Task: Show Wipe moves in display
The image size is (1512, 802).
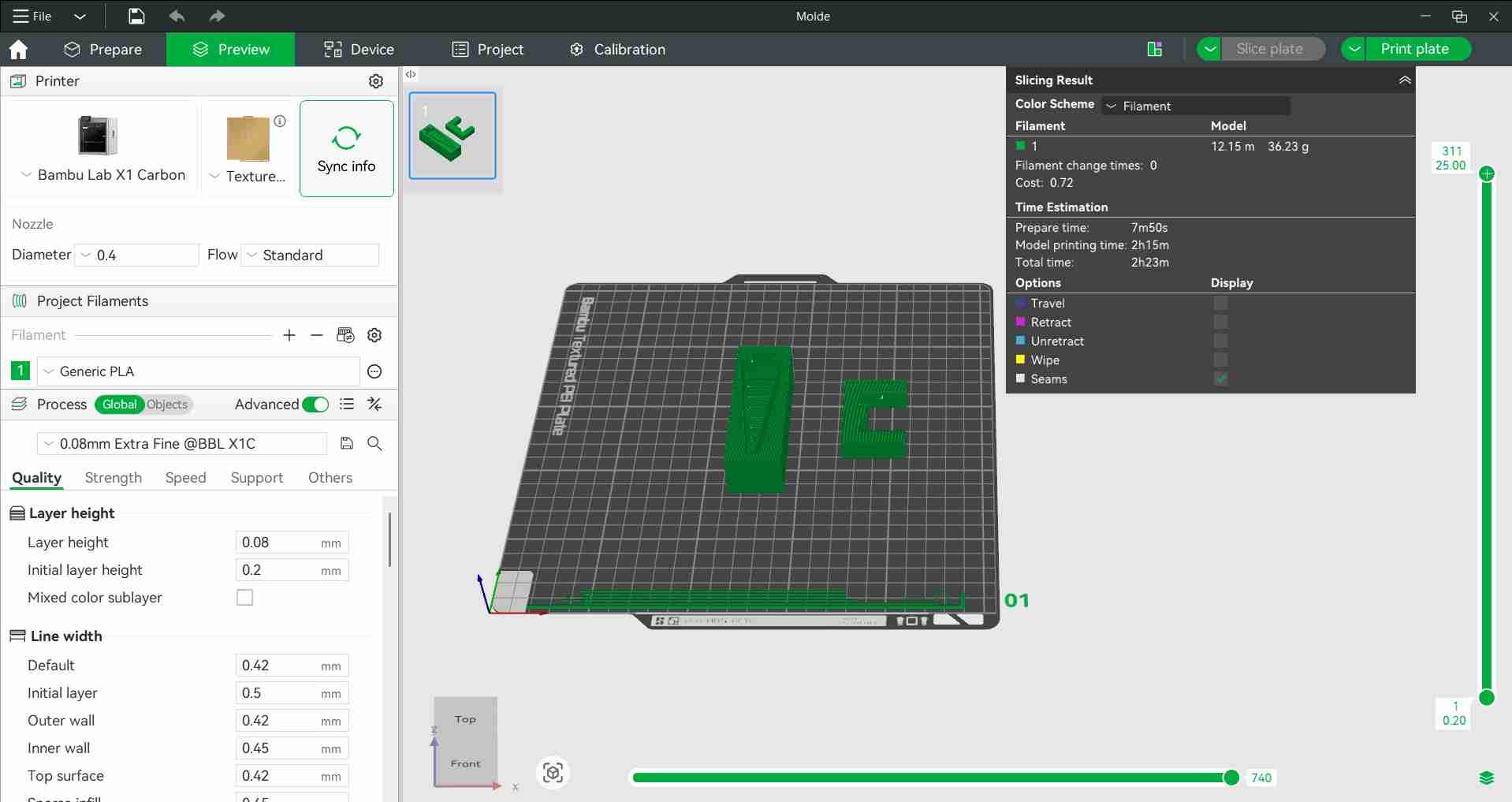Action: click(1220, 360)
